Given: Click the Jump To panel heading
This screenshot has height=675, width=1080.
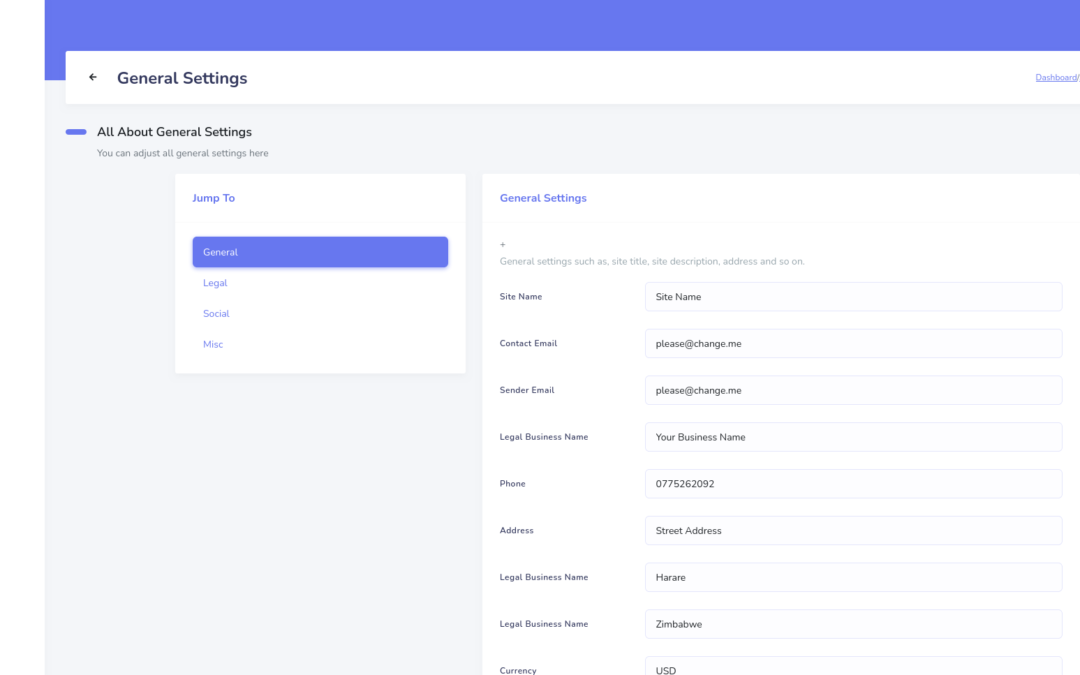Looking at the screenshot, I should [214, 198].
